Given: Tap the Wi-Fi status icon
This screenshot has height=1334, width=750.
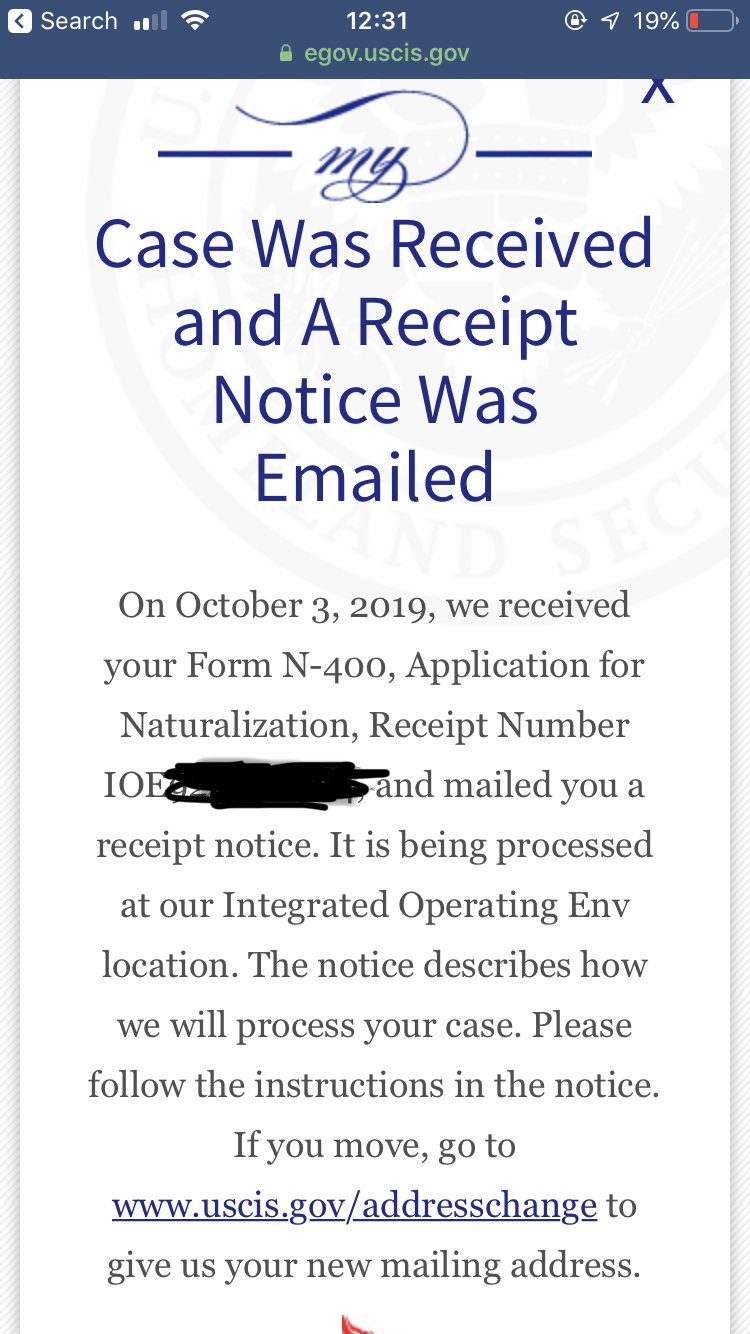Looking at the screenshot, I should [194, 21].
